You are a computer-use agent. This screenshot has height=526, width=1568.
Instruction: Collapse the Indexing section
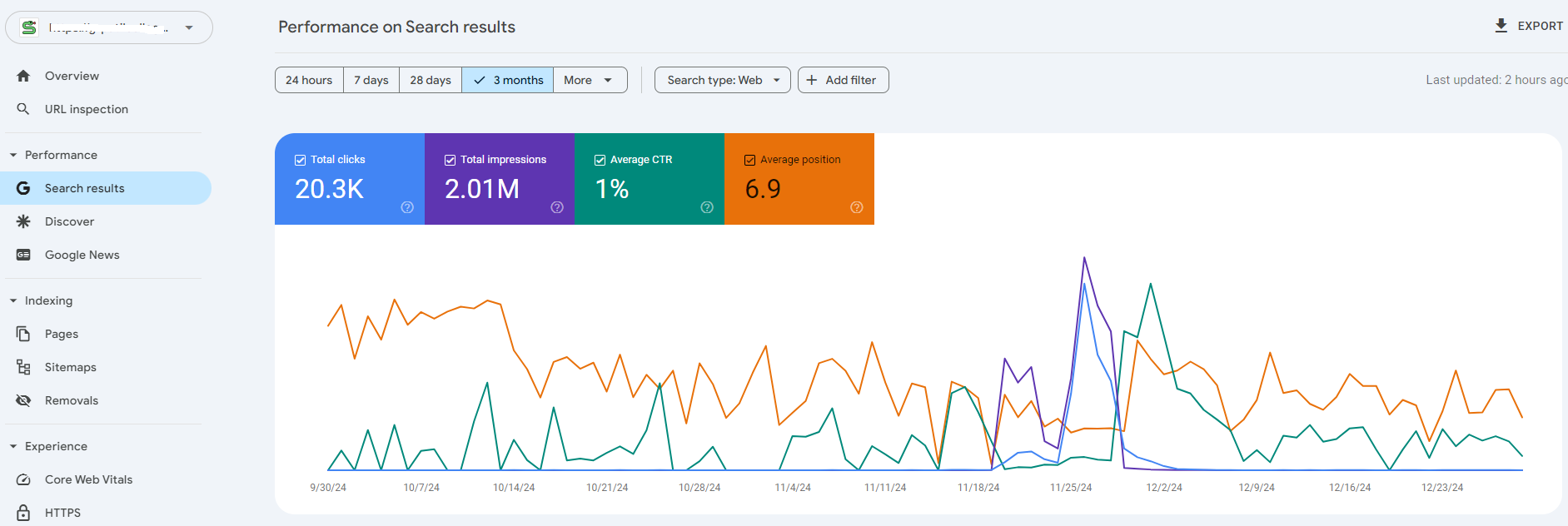(13, 300)
